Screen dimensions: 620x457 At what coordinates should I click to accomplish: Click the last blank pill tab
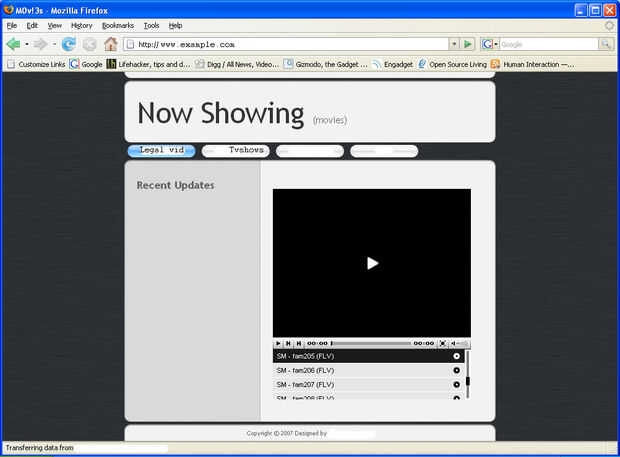[x=384, y=151]
